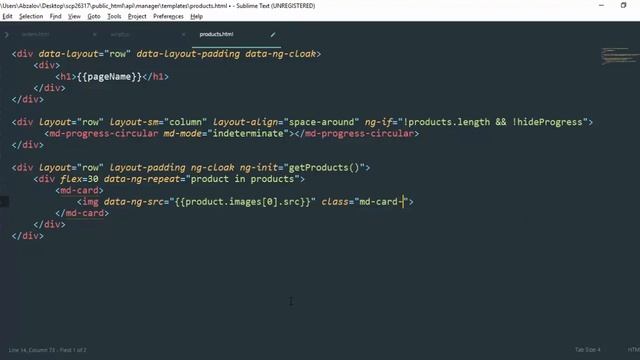640x360 pixels.
Task: Click the "column" layout-sm value
Action: coord(185,122)
